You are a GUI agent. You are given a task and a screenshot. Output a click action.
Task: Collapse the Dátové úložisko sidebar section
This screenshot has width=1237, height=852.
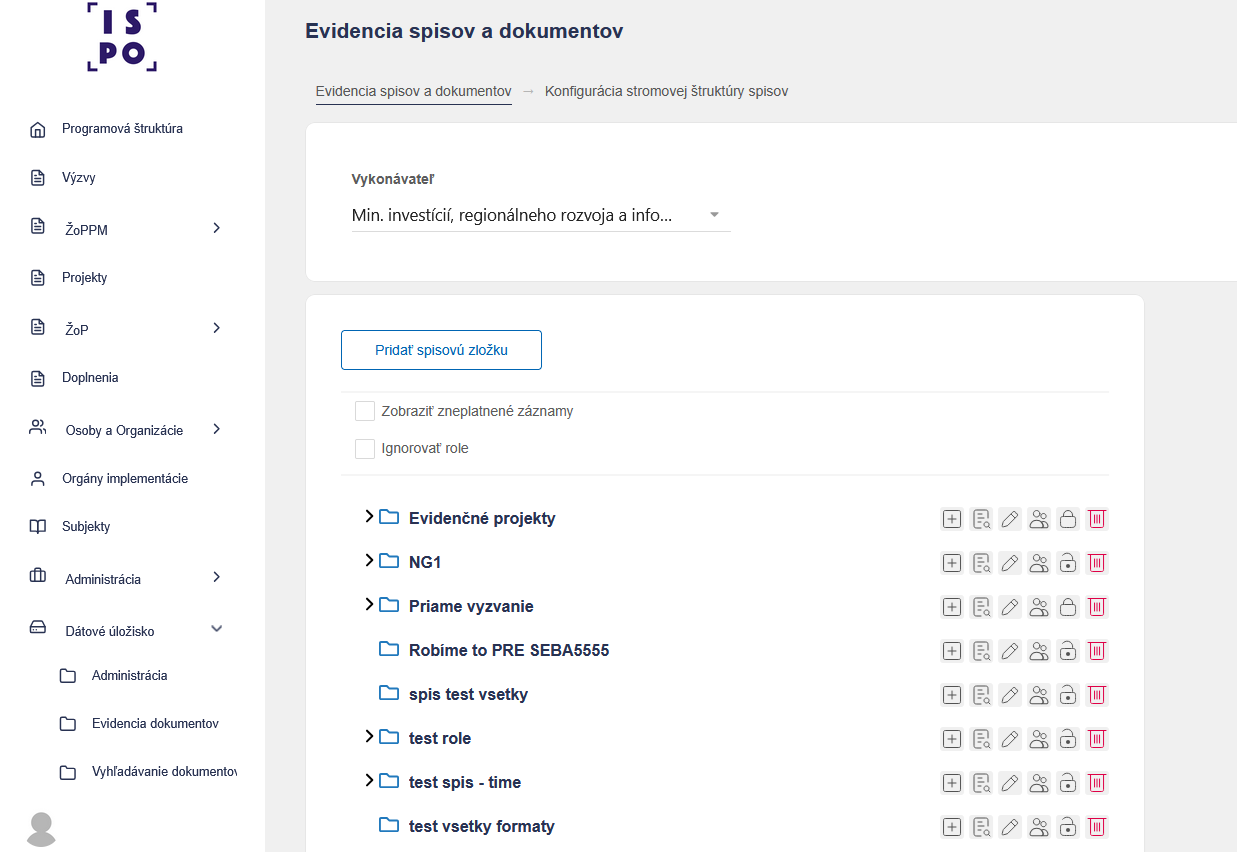[x=216, y=629]
